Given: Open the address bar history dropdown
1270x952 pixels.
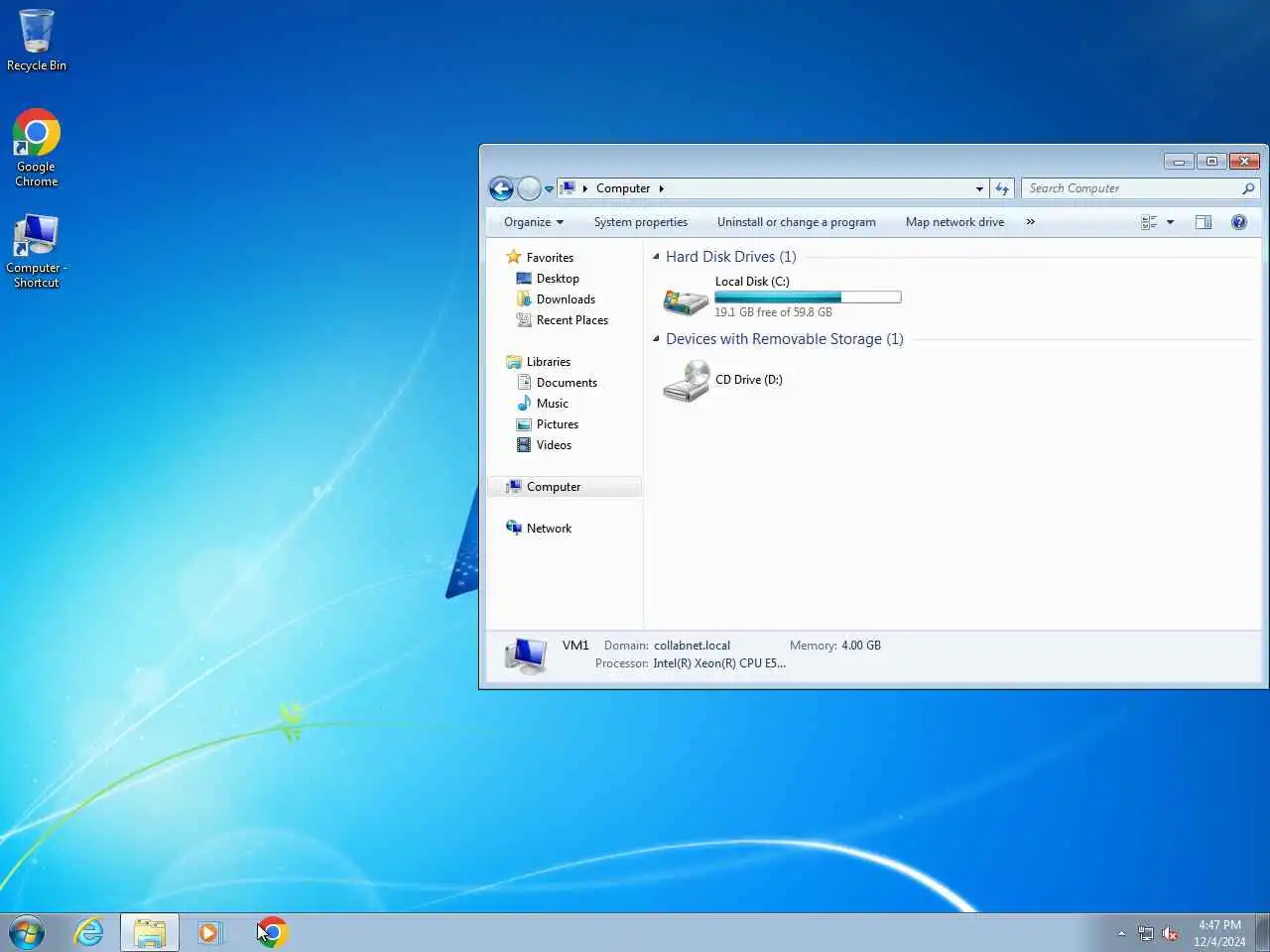Looking at the screenshot, I should [x=979, y=188].
